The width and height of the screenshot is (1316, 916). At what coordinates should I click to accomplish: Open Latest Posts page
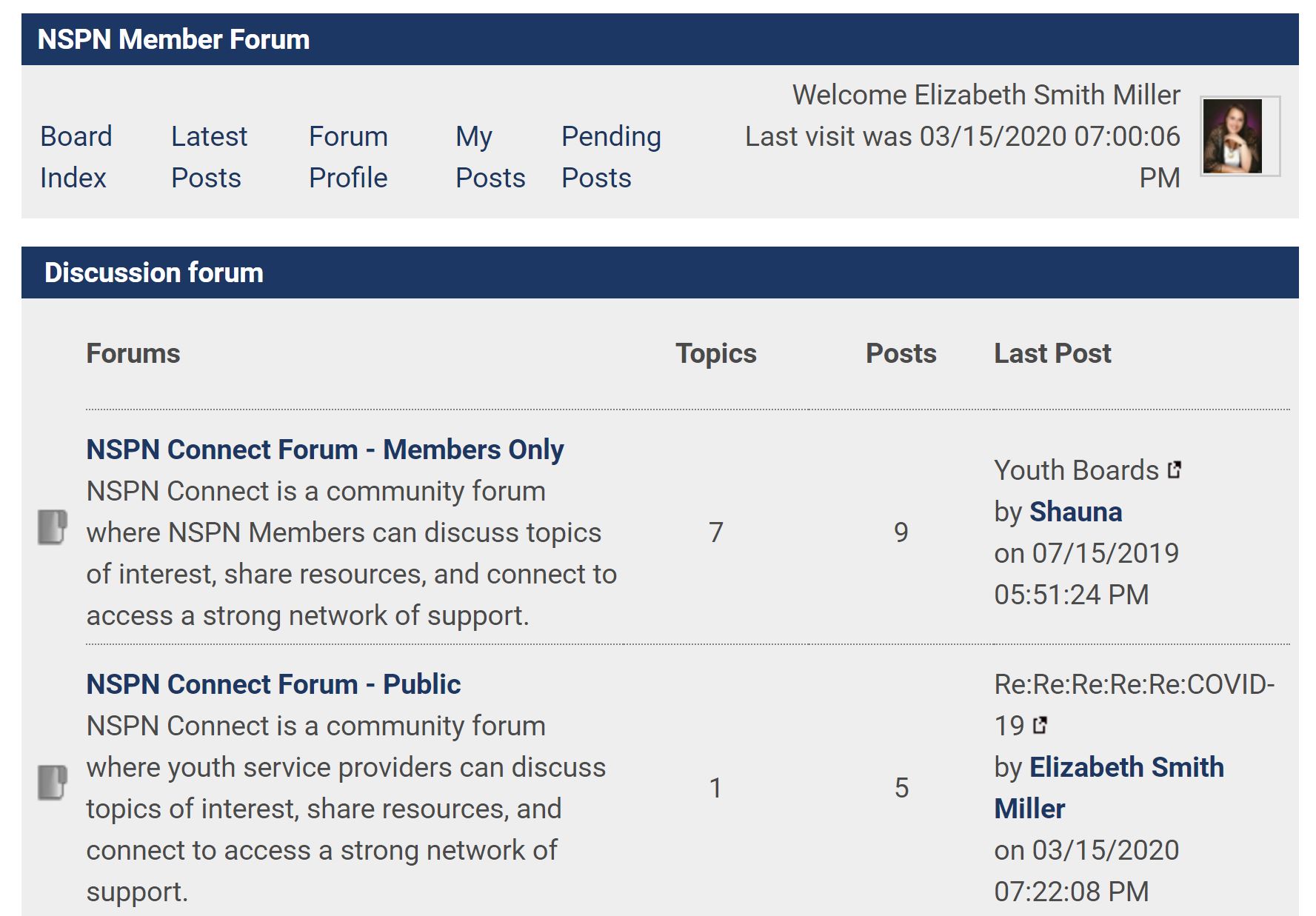pyautogui.click(x=209, y=157)
